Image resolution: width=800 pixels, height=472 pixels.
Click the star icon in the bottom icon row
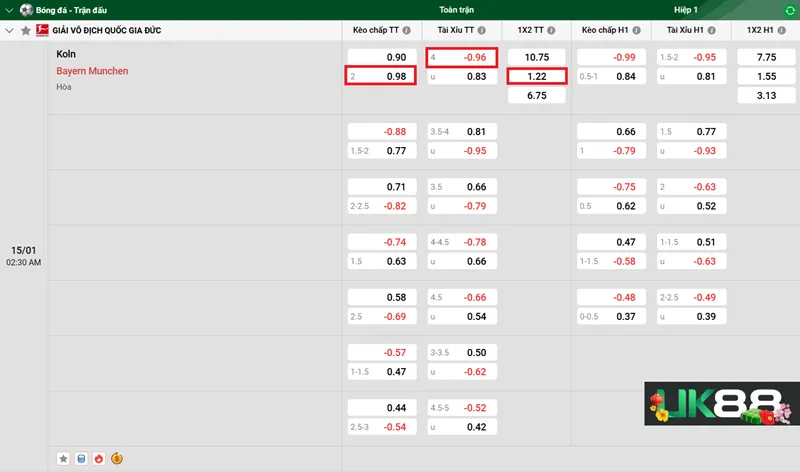coord(64,458)
